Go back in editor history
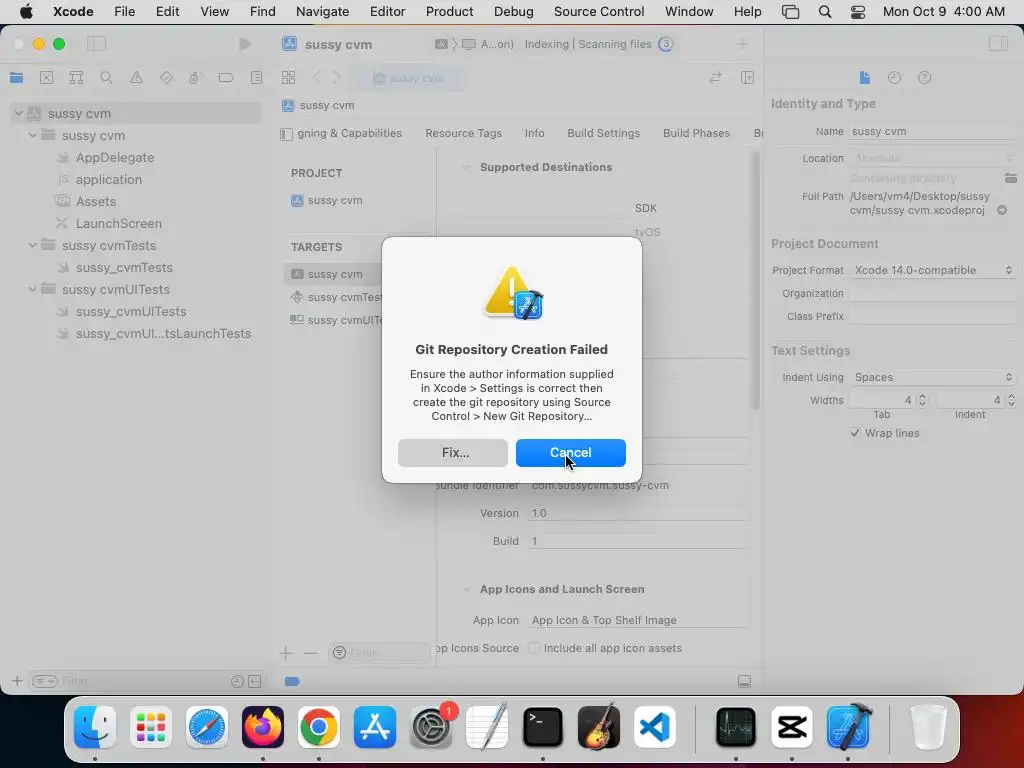 [317, 78]
